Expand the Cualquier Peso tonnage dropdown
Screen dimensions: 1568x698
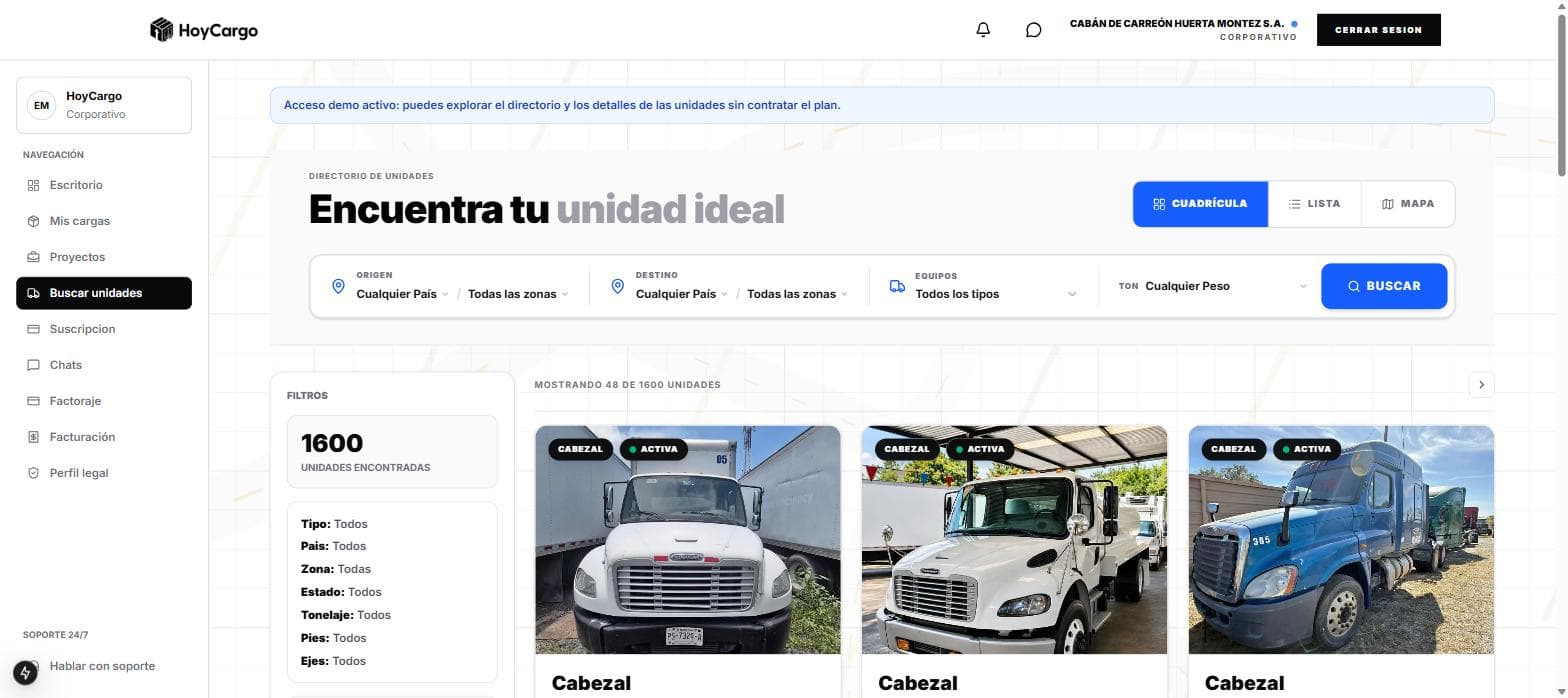pos(1225,286)
